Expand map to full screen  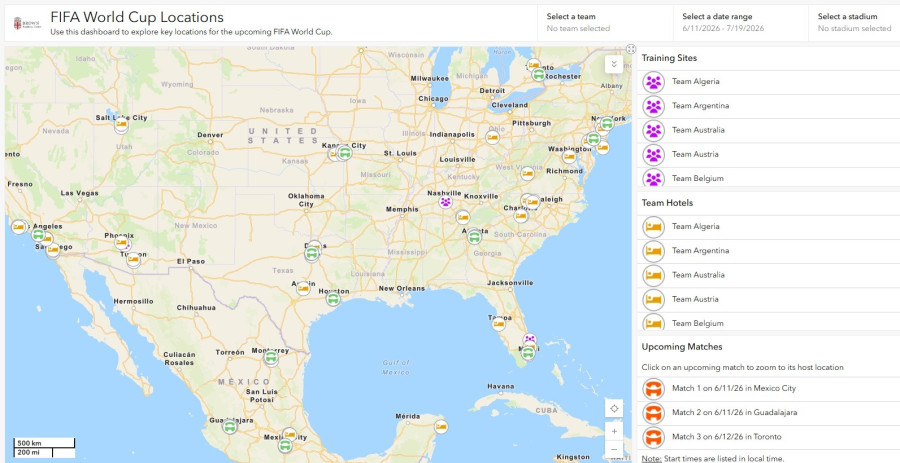click(631, 49)
